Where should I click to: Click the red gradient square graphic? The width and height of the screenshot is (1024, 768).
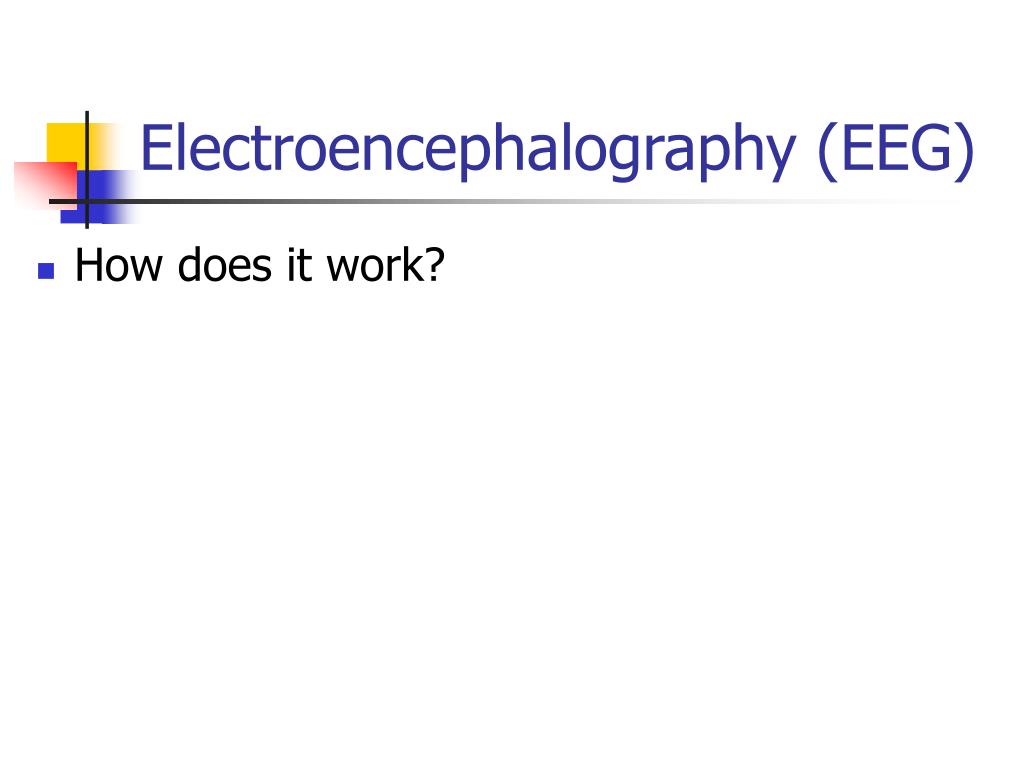[x=45, y=185]
